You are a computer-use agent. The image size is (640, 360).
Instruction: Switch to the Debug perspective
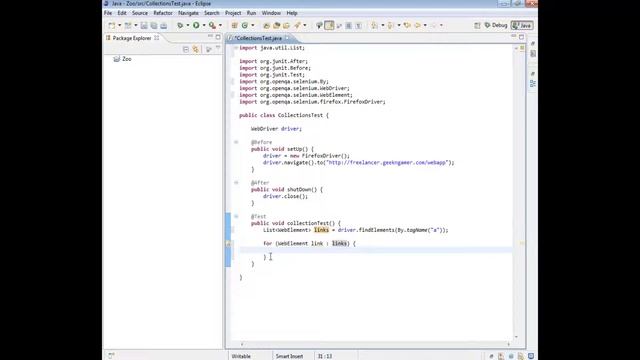click(x=496, y=25)
